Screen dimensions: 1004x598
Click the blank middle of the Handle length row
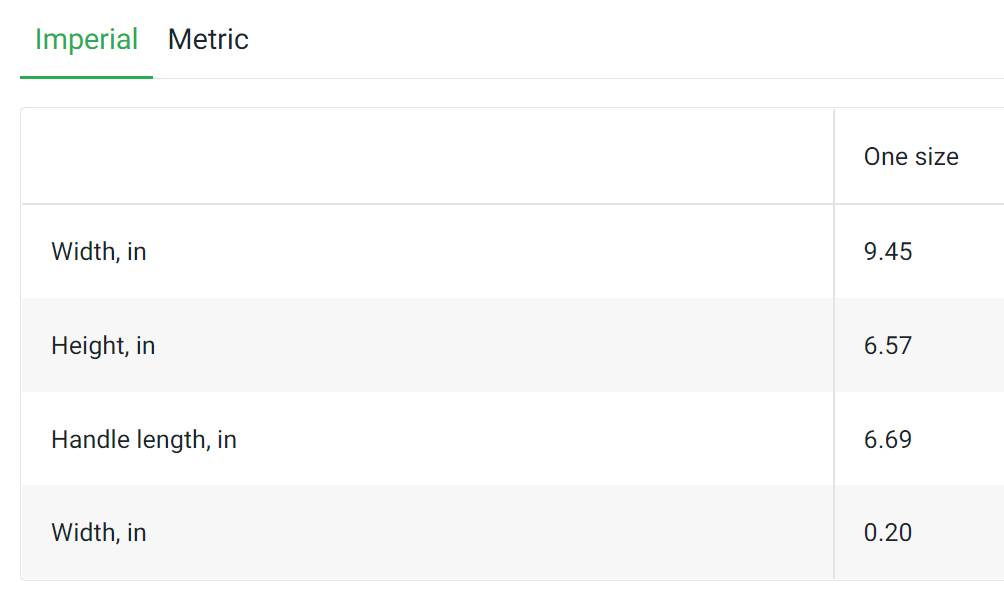(x=530, y=440)
